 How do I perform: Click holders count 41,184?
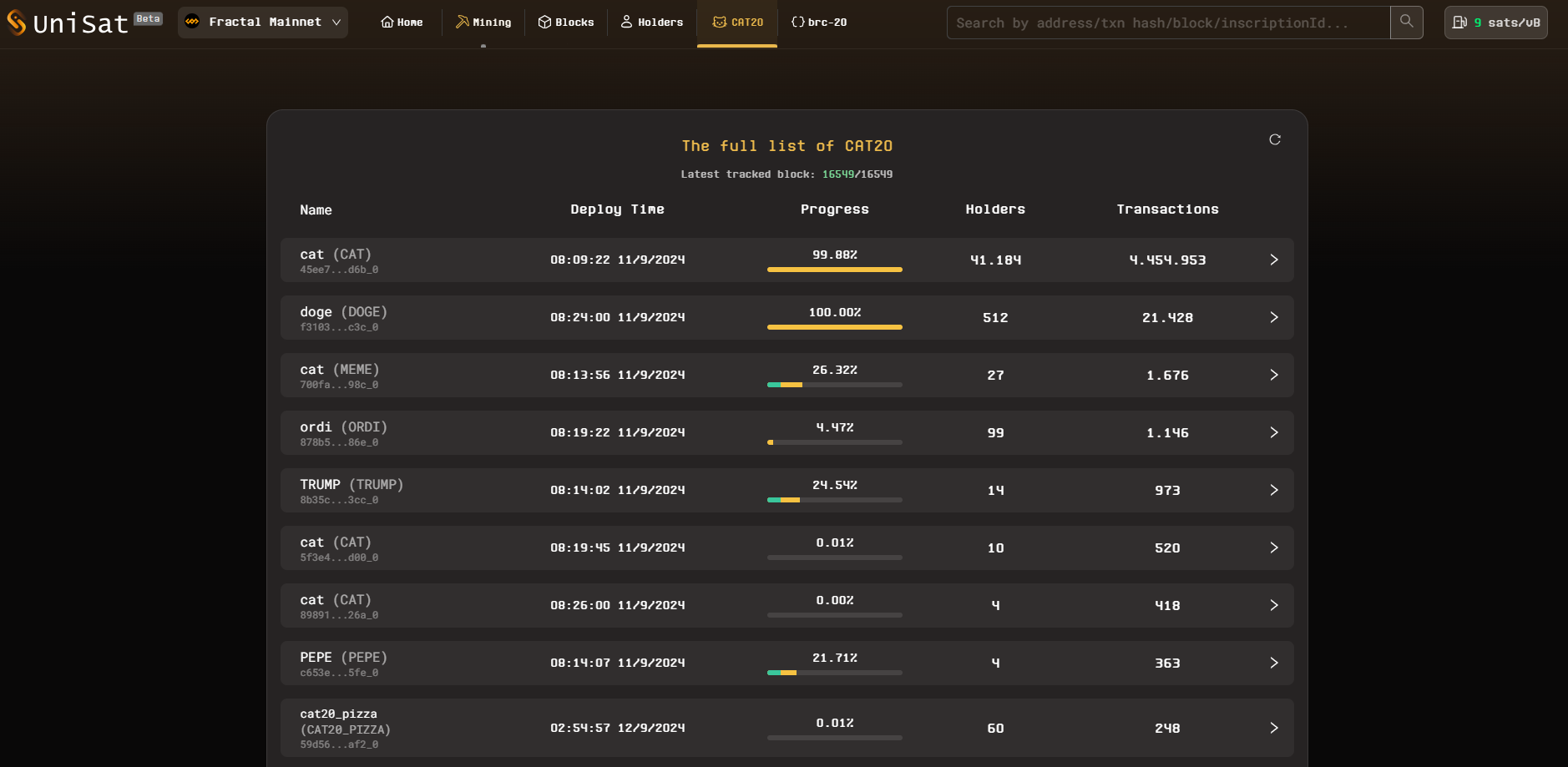995,260
